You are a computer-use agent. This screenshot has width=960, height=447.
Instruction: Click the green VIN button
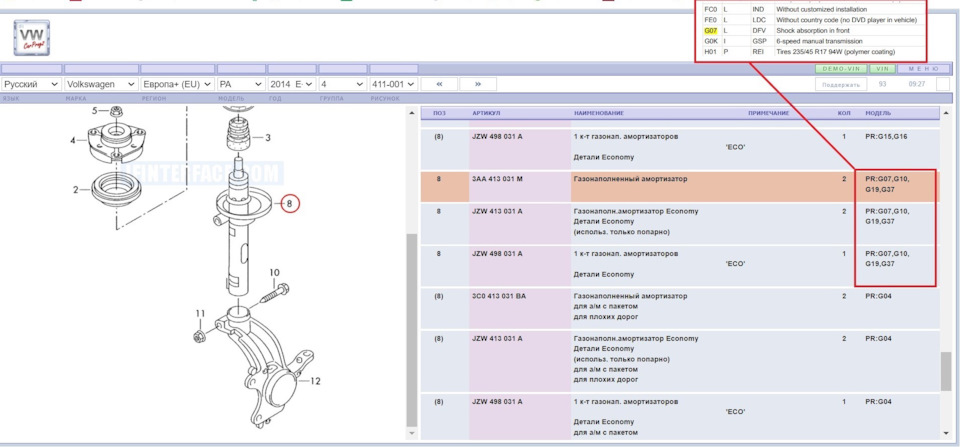[882, 69]
